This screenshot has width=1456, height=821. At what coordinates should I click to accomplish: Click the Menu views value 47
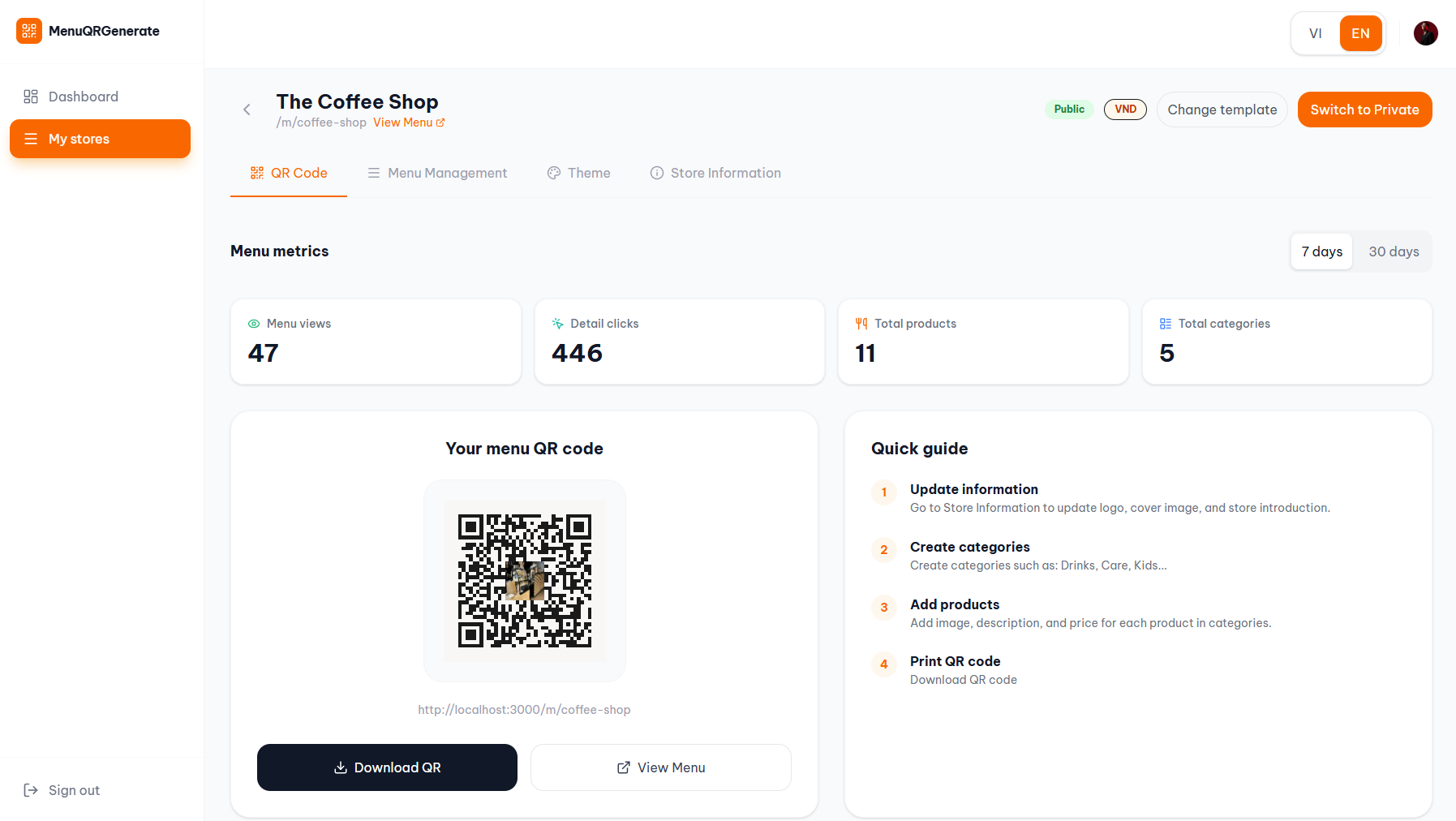[264, 353]
